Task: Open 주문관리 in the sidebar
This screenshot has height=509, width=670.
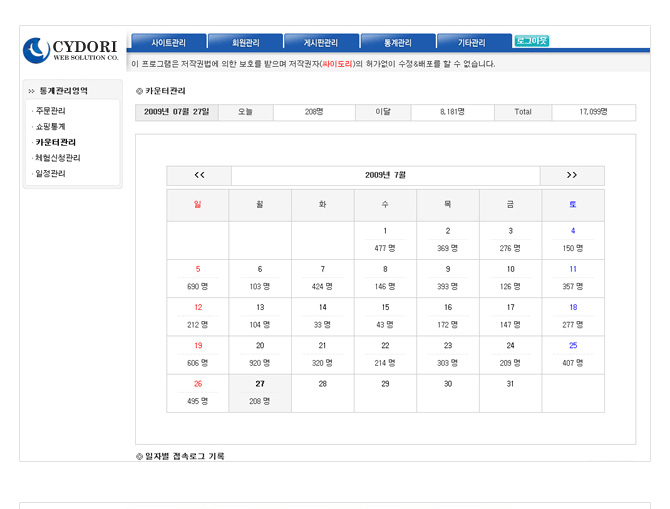Action: 51,110
